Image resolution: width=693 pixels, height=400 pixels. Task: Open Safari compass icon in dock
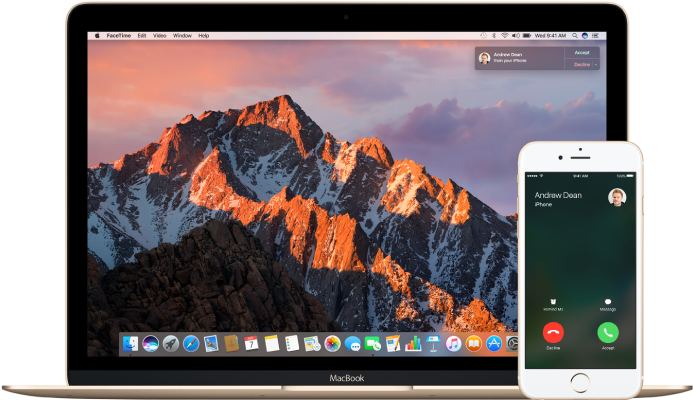[191, 343]
